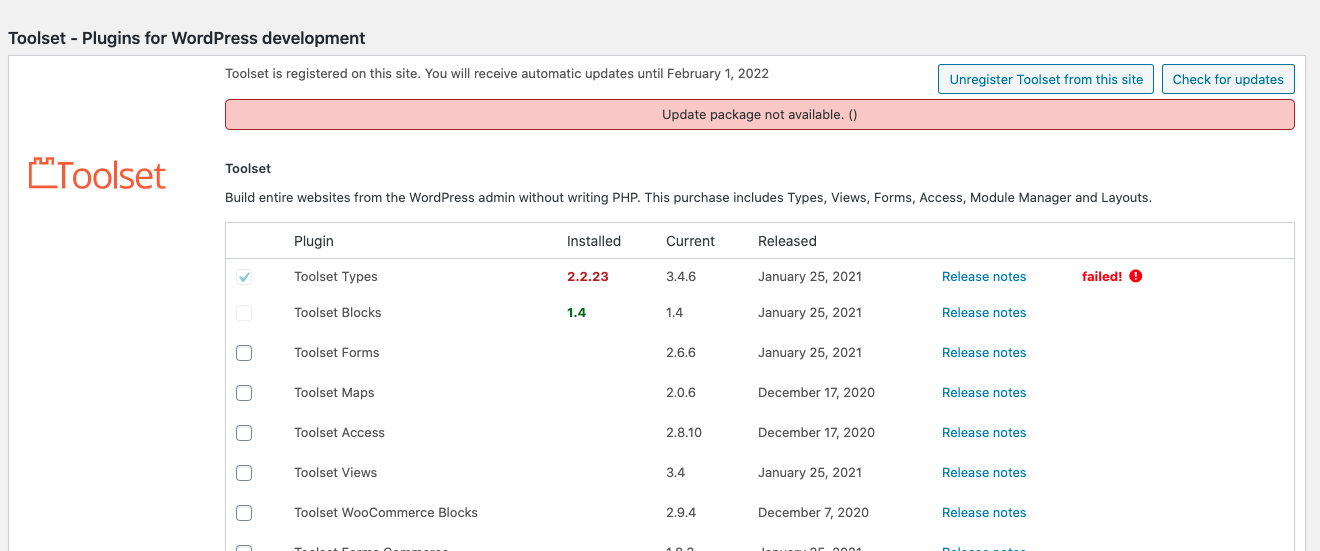Click current version 2.8.10
This screenshot has width=1320, height=551.
click(x=684, y=432)
